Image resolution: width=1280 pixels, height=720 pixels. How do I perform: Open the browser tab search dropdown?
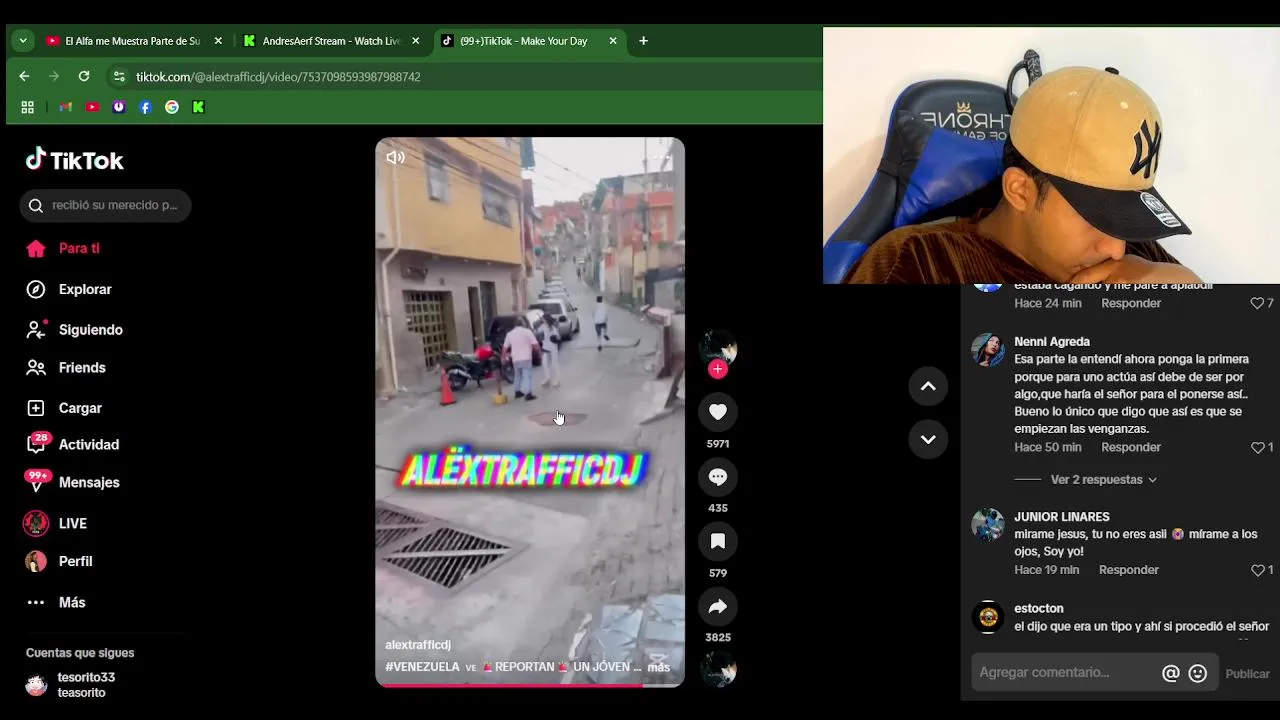[x=23, y=41]
